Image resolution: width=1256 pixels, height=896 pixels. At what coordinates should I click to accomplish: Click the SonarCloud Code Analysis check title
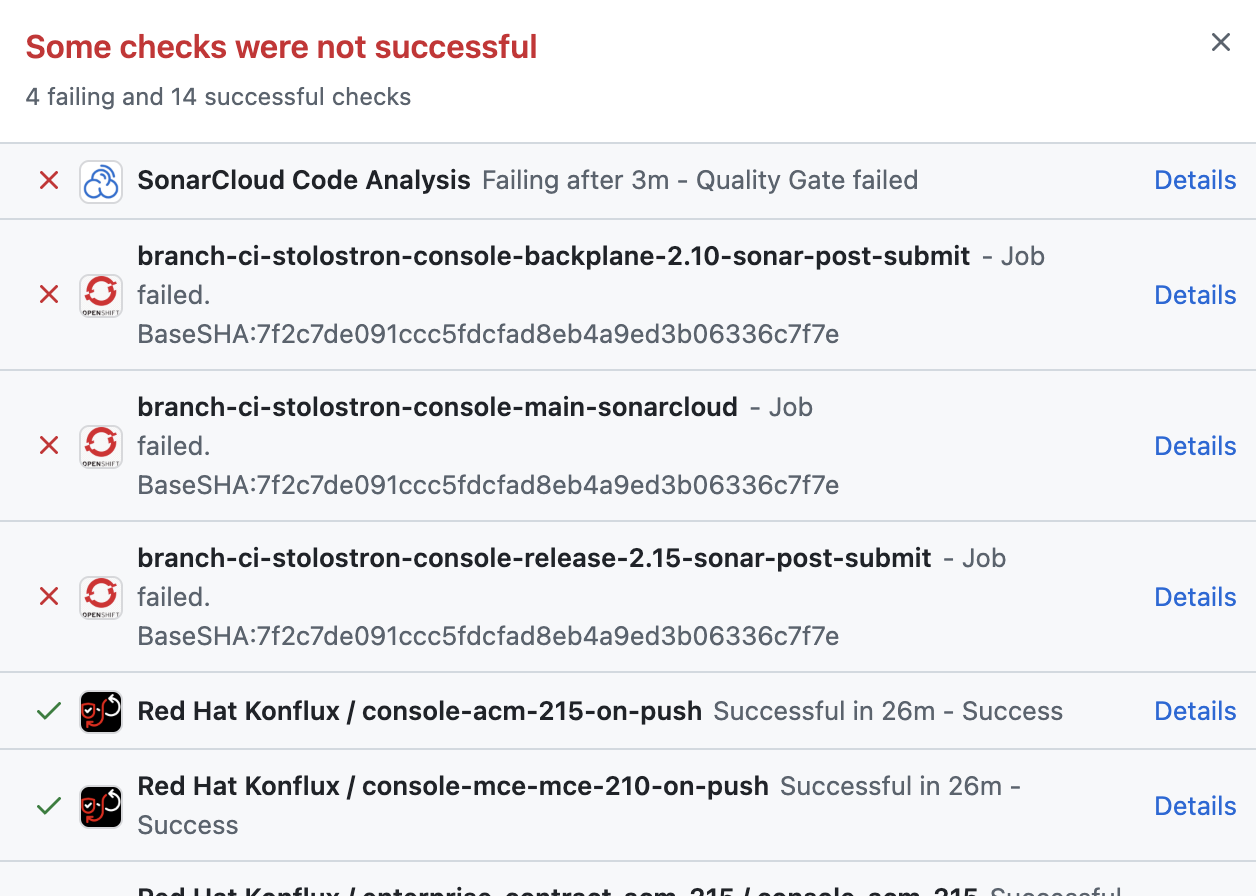coord(304,180)
